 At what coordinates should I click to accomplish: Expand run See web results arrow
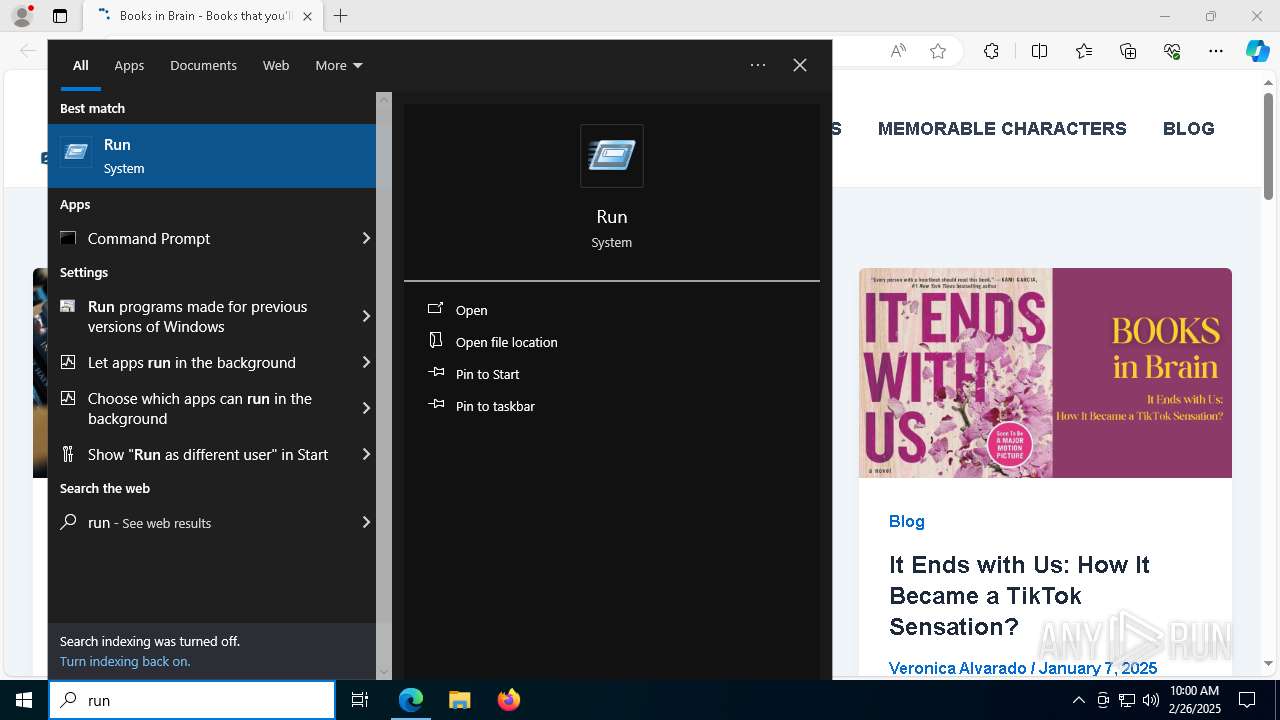[366, 522]
